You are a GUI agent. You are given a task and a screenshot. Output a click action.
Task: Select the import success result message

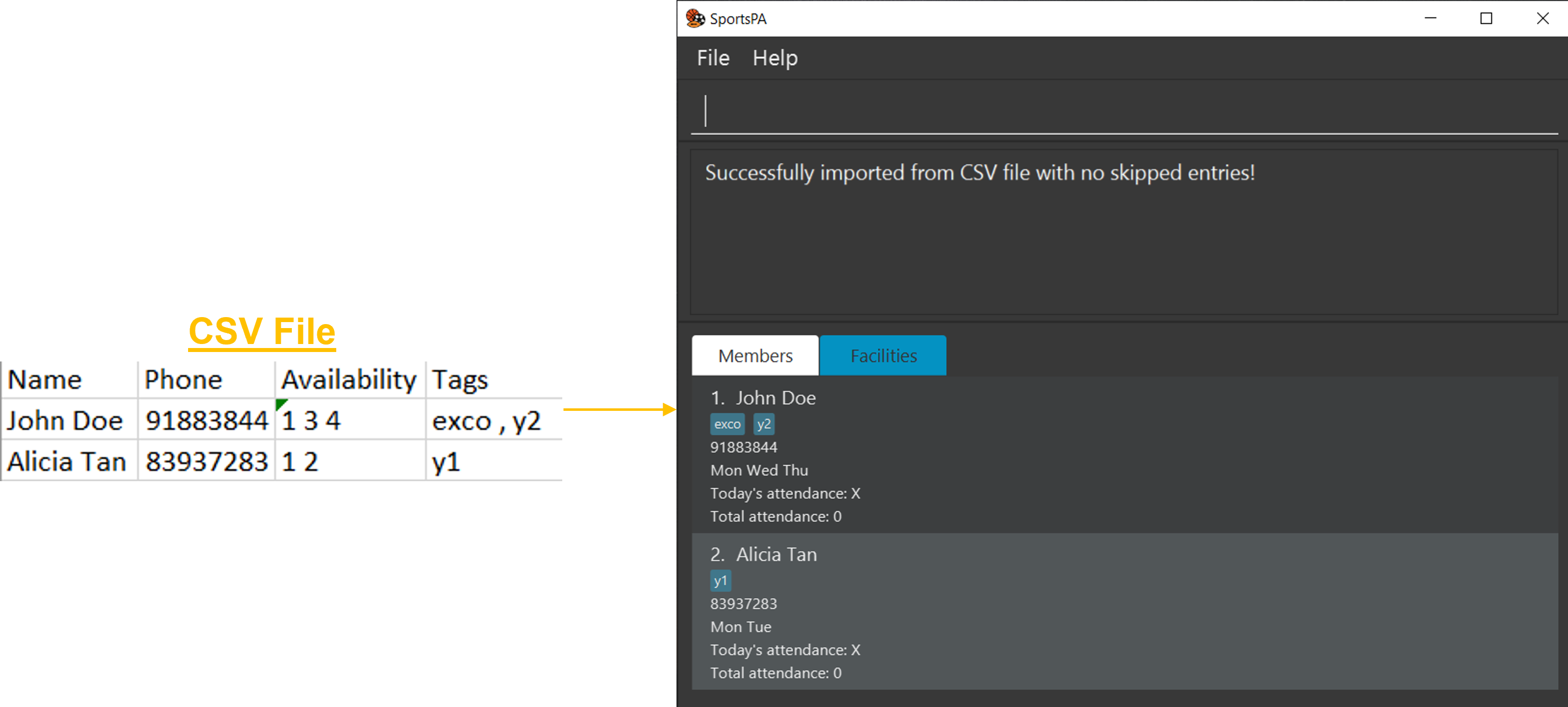pyautogui.click(x=979, y=173)
